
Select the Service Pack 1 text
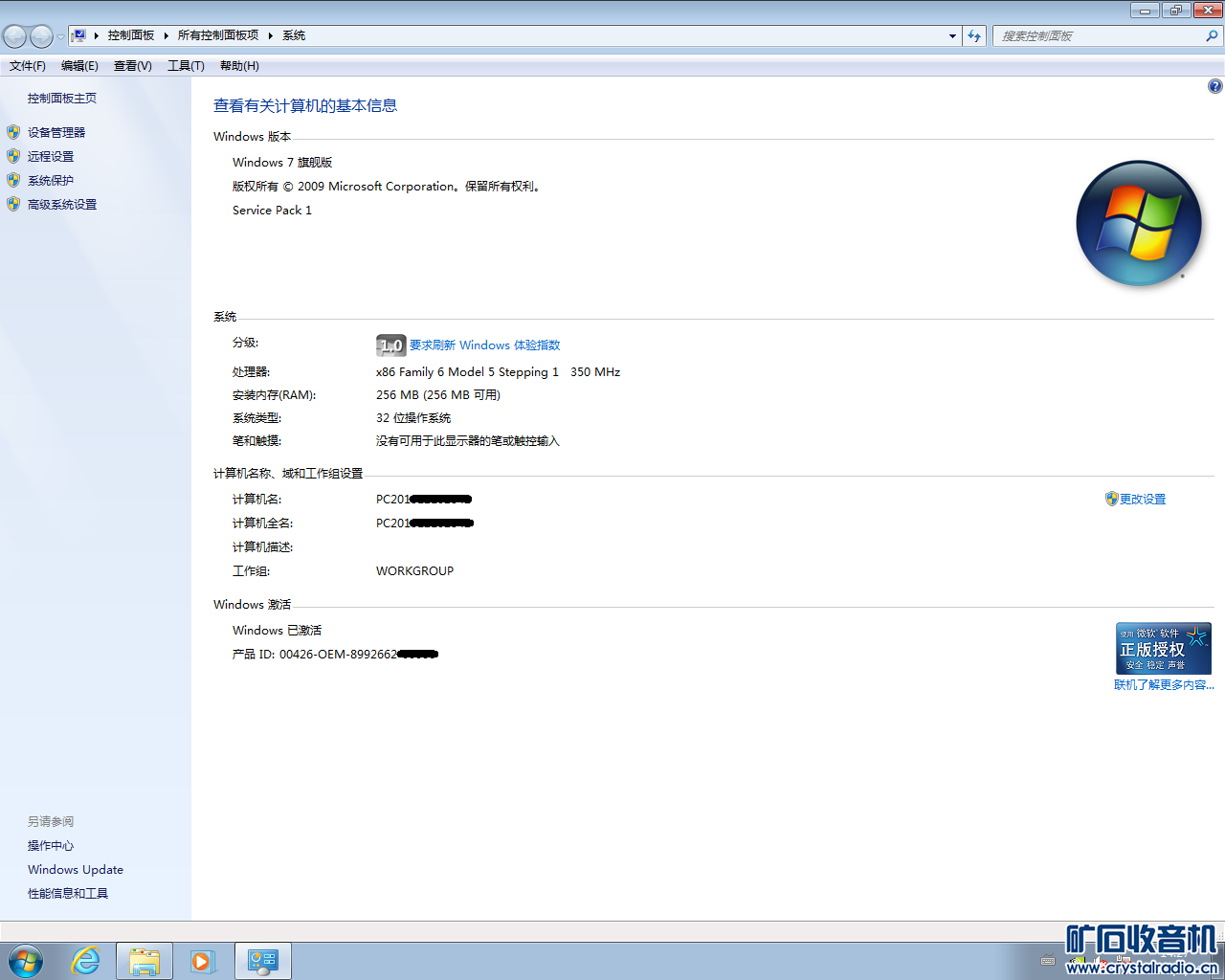coord(272,211)
